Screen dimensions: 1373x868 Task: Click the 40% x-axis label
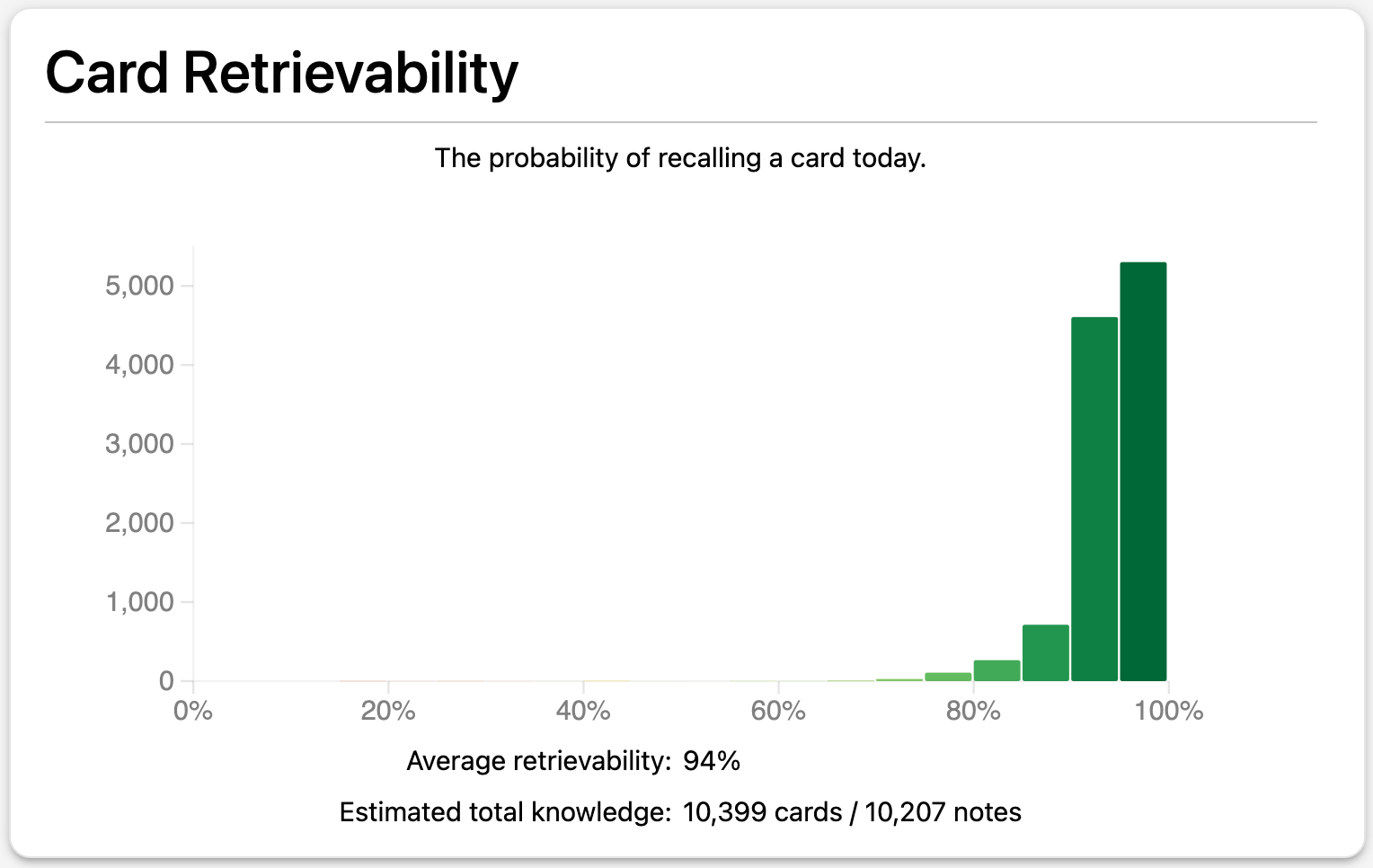click(x=583, y=711)
